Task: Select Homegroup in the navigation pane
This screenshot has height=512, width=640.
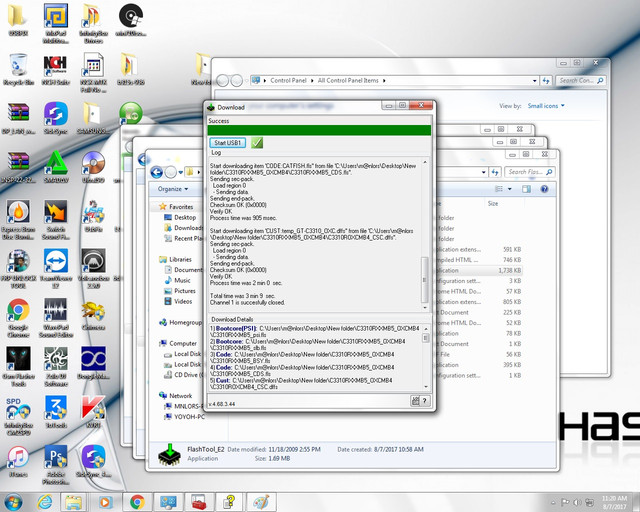Action: click(181, 323)
